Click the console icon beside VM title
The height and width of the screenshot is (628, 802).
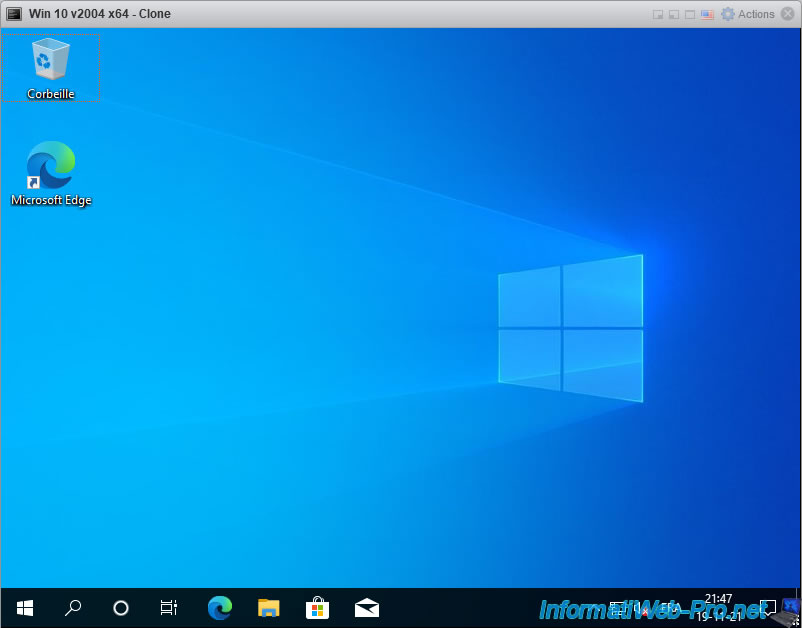14,14
